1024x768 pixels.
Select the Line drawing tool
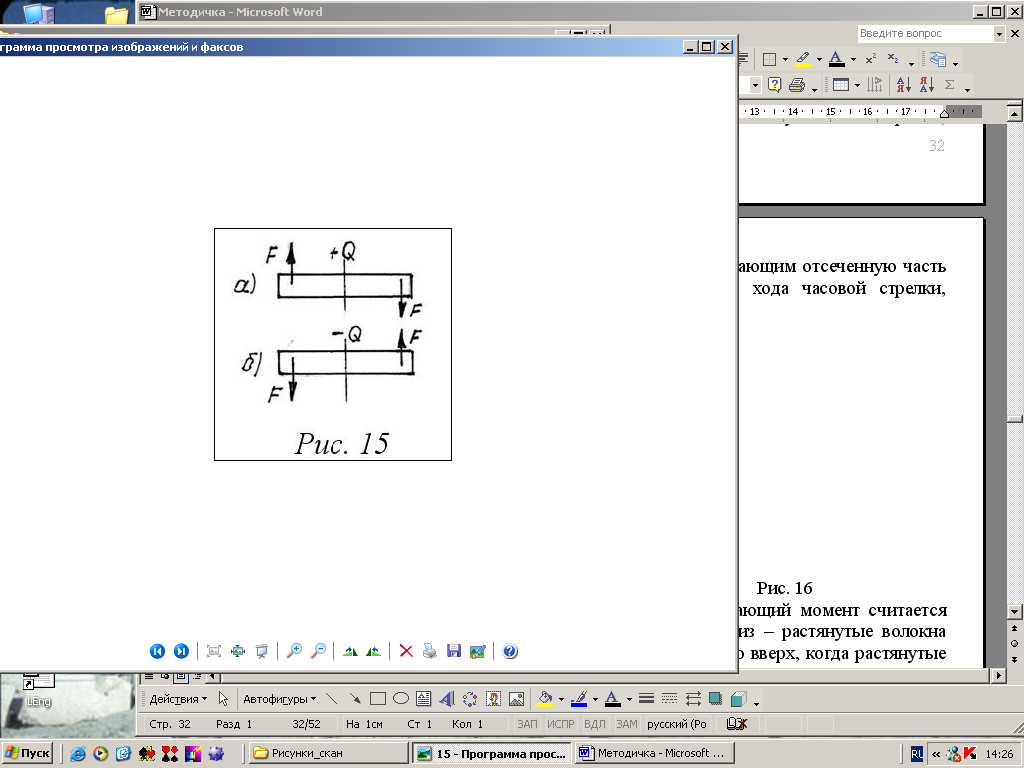pos(332,699)
